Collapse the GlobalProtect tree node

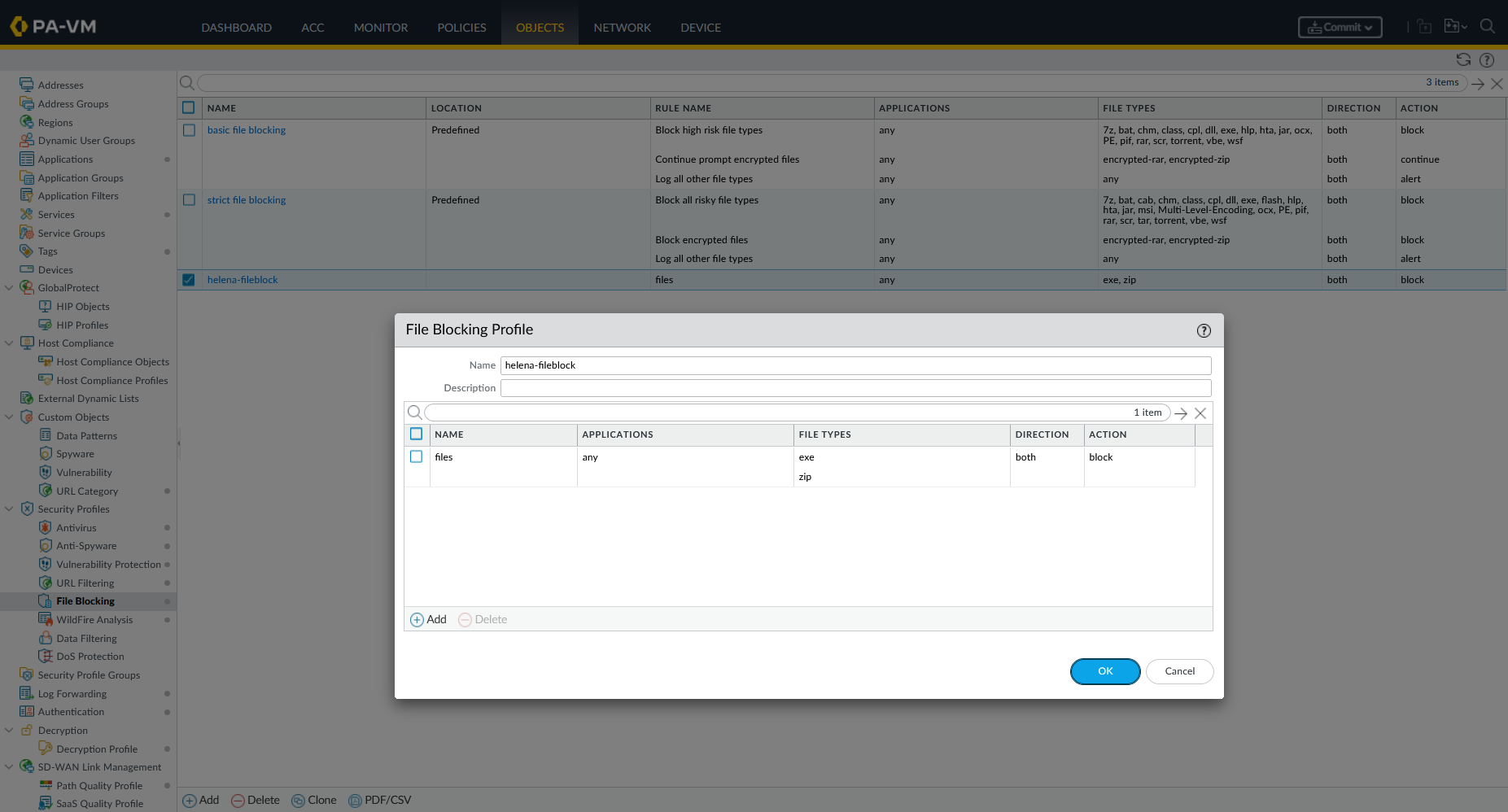(9, 287)
